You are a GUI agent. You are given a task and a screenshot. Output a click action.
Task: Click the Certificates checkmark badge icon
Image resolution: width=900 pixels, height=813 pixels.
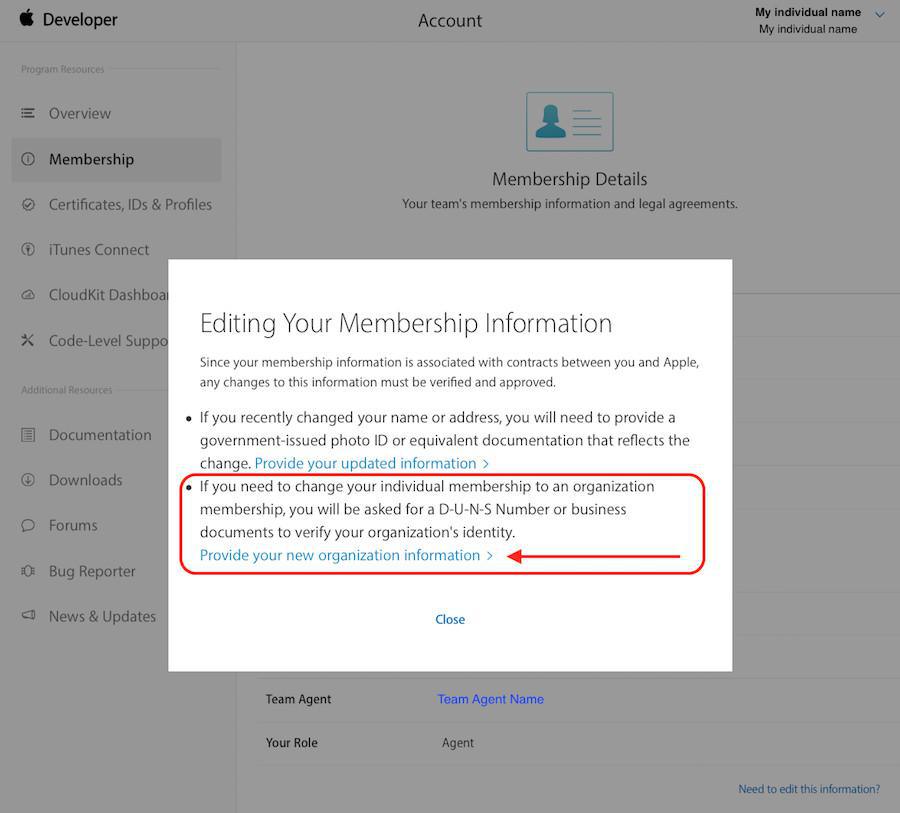(x=28, y=204)
